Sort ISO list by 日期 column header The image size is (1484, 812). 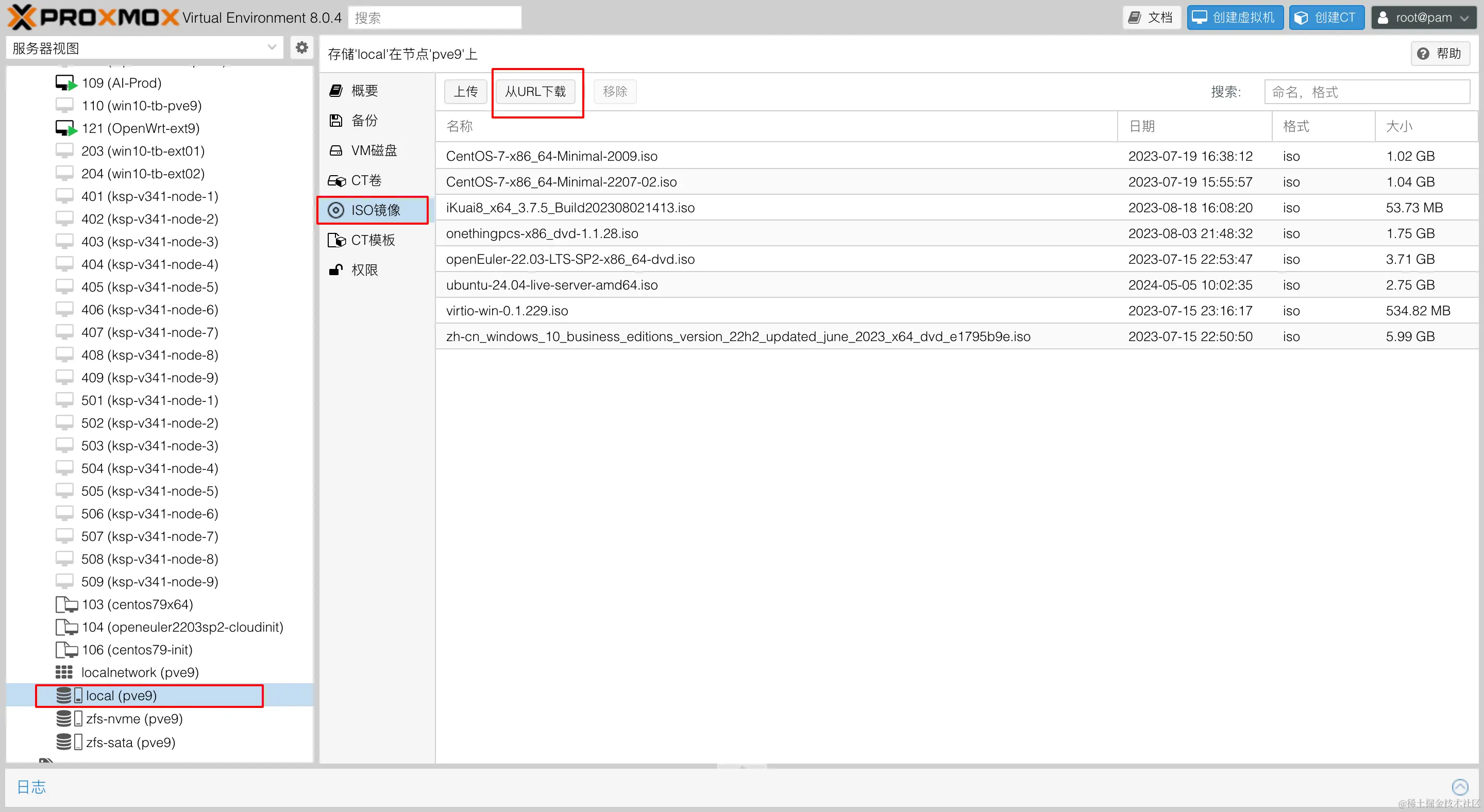(1142, 126)
